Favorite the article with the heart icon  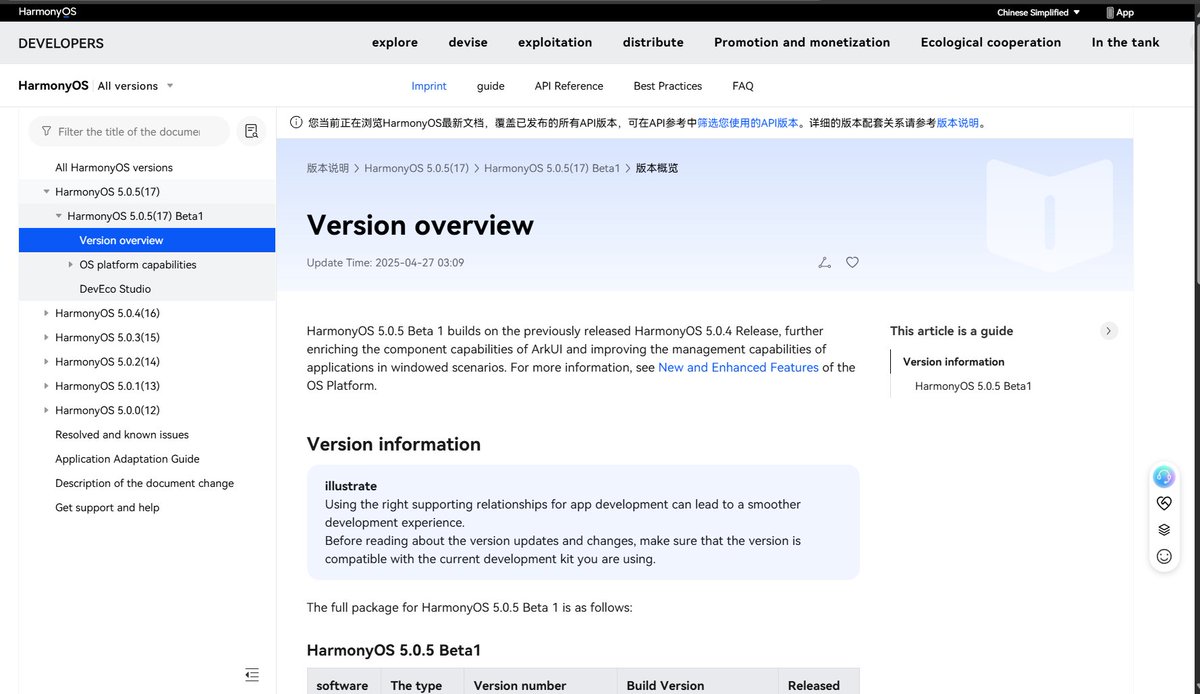[x=852, y=262]
